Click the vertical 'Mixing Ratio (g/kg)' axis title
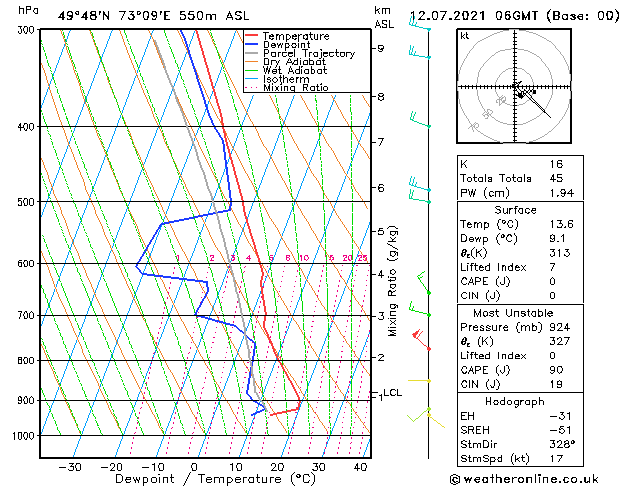Image resolution: width=629 pixels, height=486 pixels. point(392,281)
